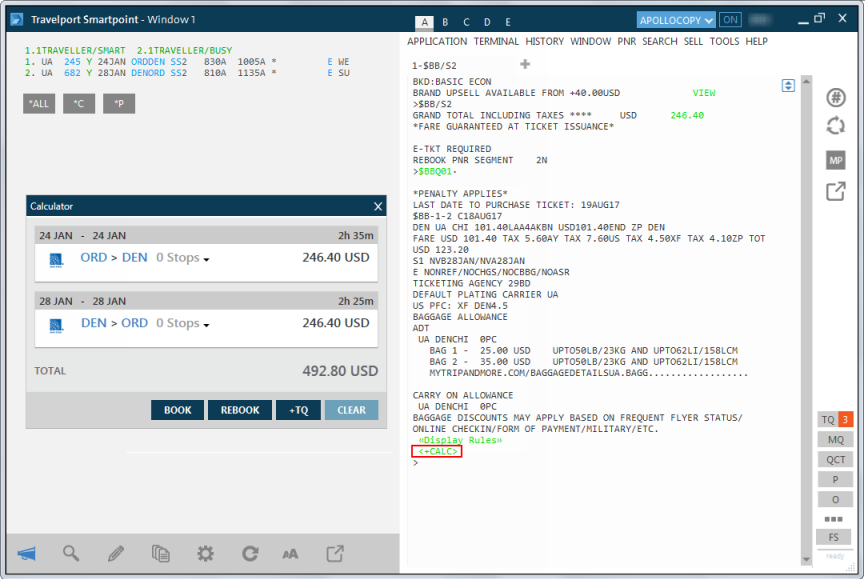The width and height of the screenshot is (865, 579).
Task: Click the TQ queue button
Action: 827,419
